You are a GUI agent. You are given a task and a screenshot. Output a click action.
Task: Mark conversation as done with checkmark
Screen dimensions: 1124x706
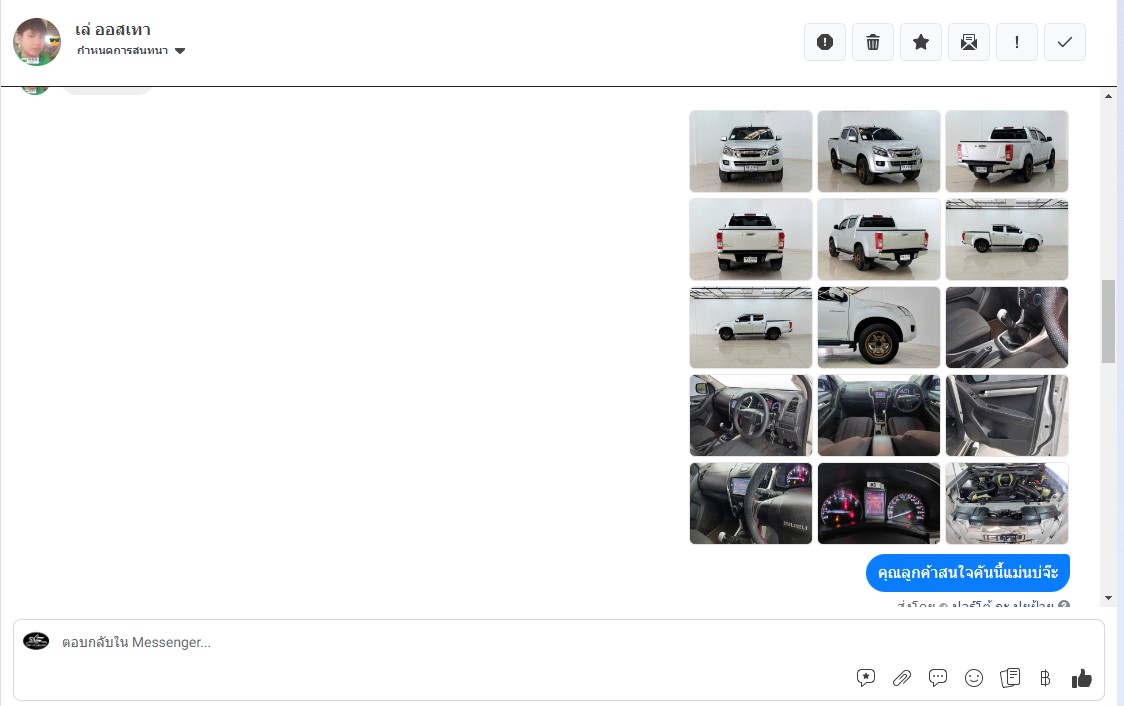click(1065, 42)
